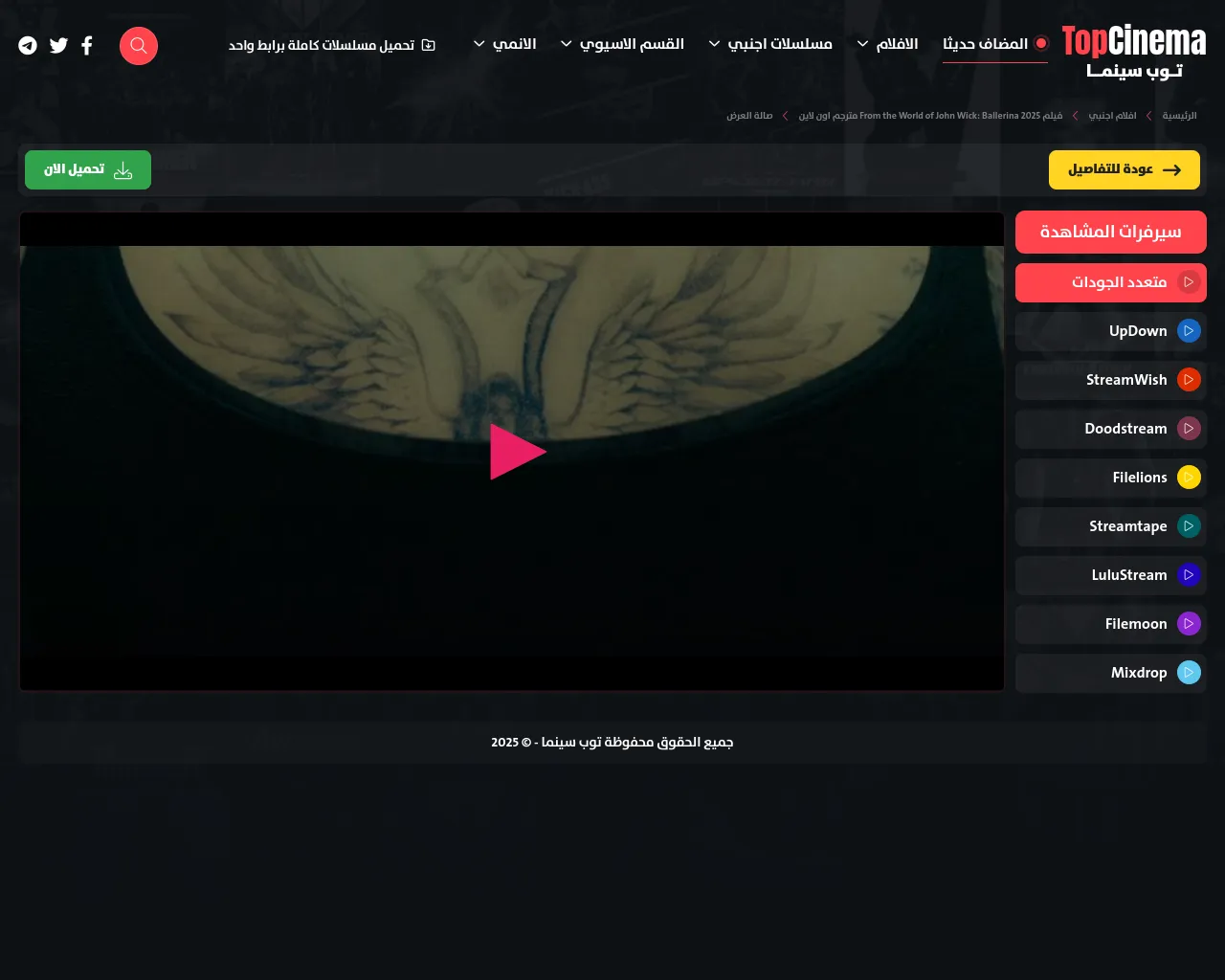Click the صالة العرض breadcrumb
Image resolution: width=1225 pixels, height=980 pixels.
click(x=749, y=116)
